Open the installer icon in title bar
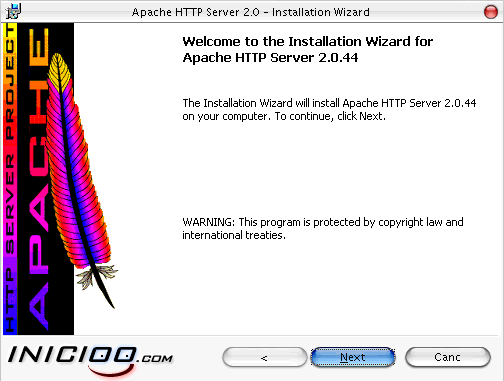The image size is (504, 381). [14, 11]
